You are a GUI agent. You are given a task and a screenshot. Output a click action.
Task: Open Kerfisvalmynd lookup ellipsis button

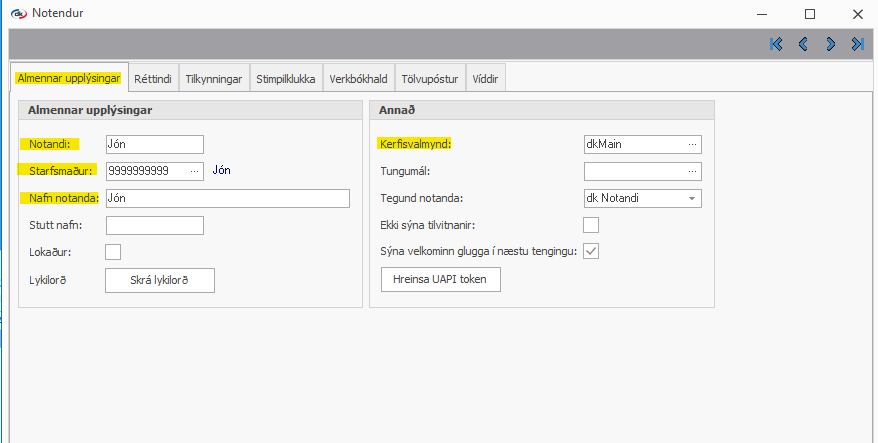tap(692, 145)
